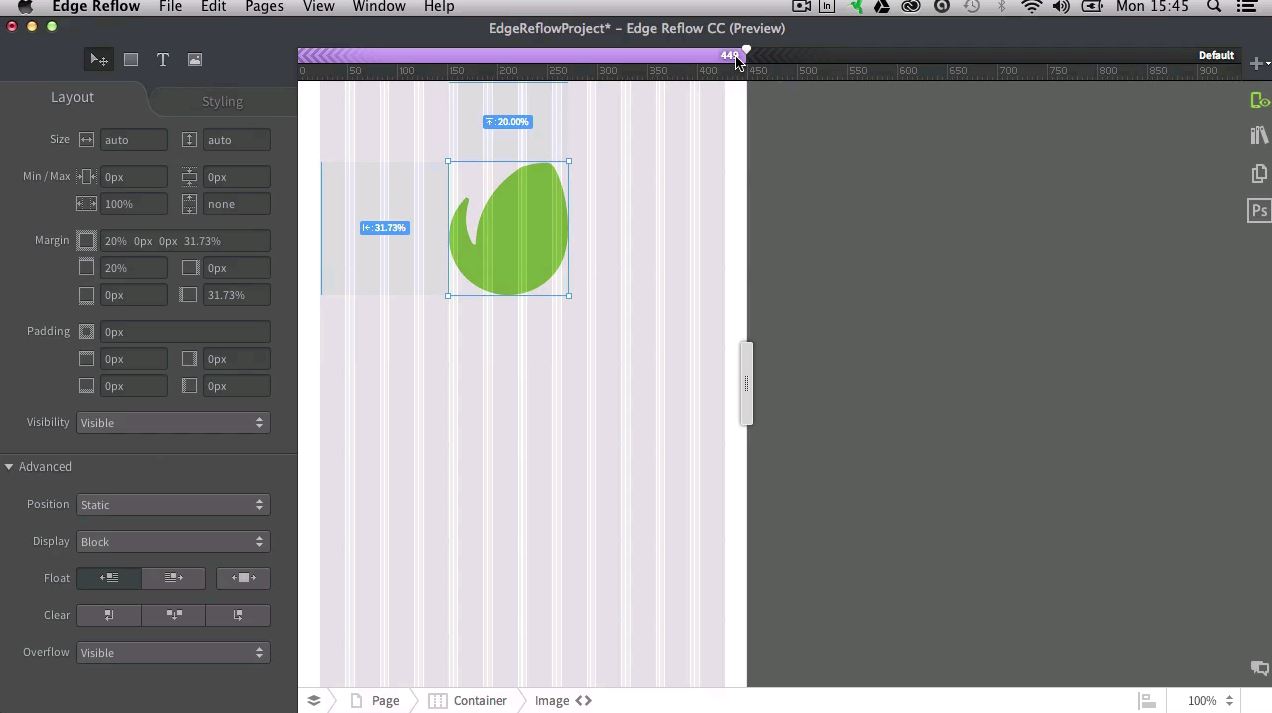Click the margin-left 31.73% input field

237,295
